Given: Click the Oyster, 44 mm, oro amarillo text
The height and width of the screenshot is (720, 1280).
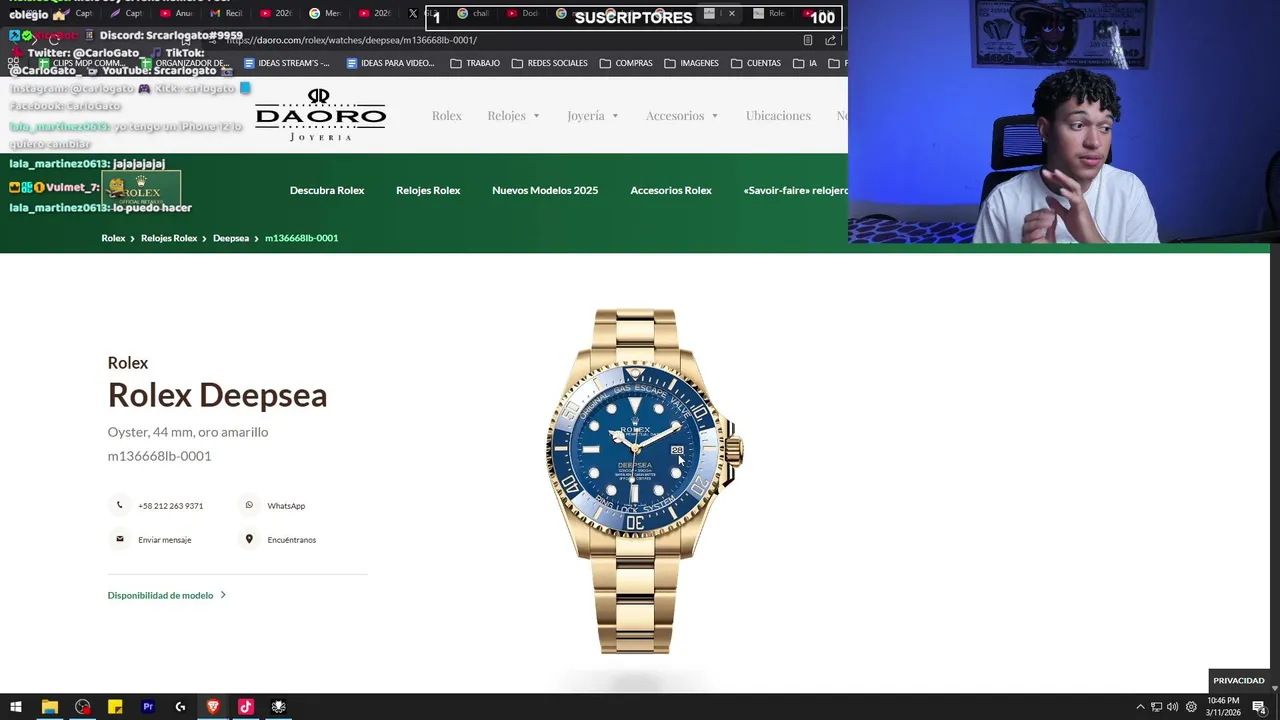Looking at the screenshot, I should (188, 432).
